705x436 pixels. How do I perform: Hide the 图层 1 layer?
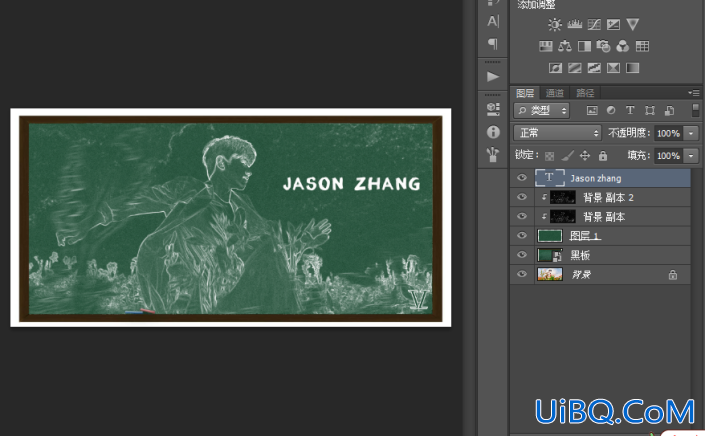click(x=522, y=236)
